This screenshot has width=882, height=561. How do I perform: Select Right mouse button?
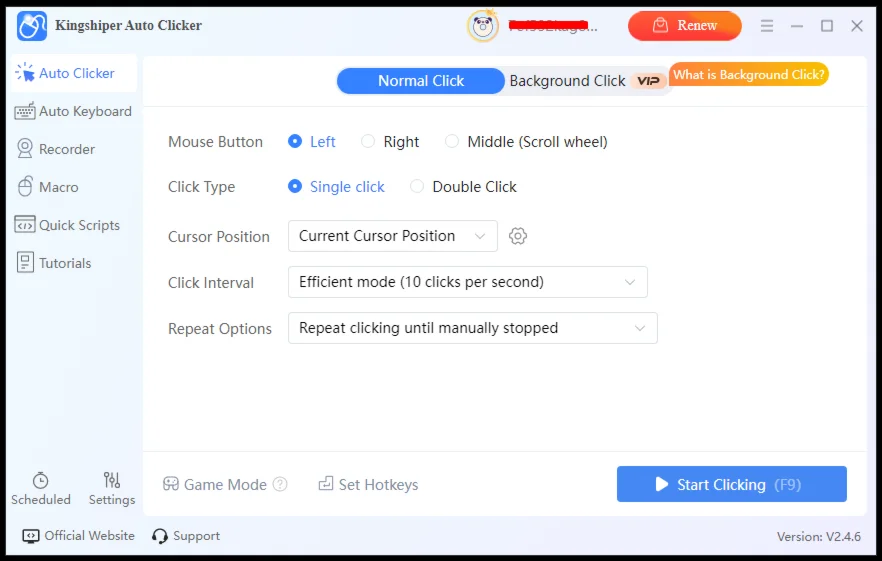pos(390,141)
